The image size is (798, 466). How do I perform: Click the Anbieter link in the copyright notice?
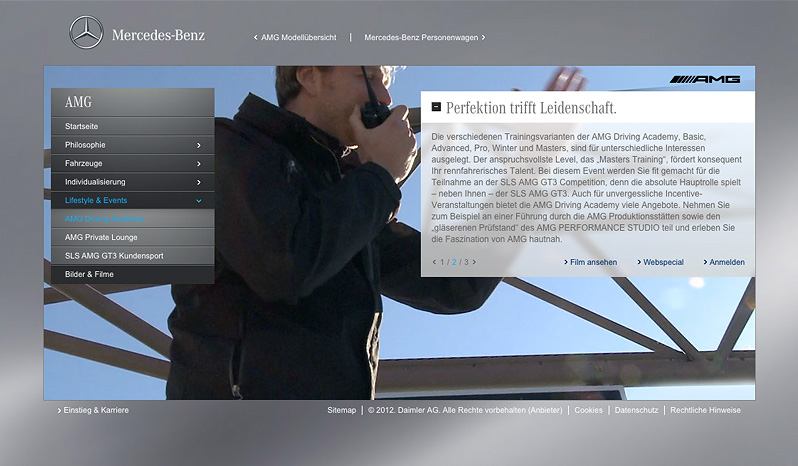coord(545,410)
